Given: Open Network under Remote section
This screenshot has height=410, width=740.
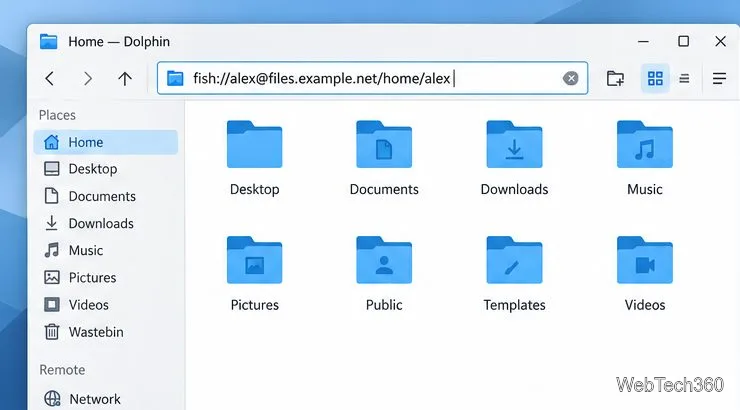Looking at the screenshot, I should coord(106,399).
